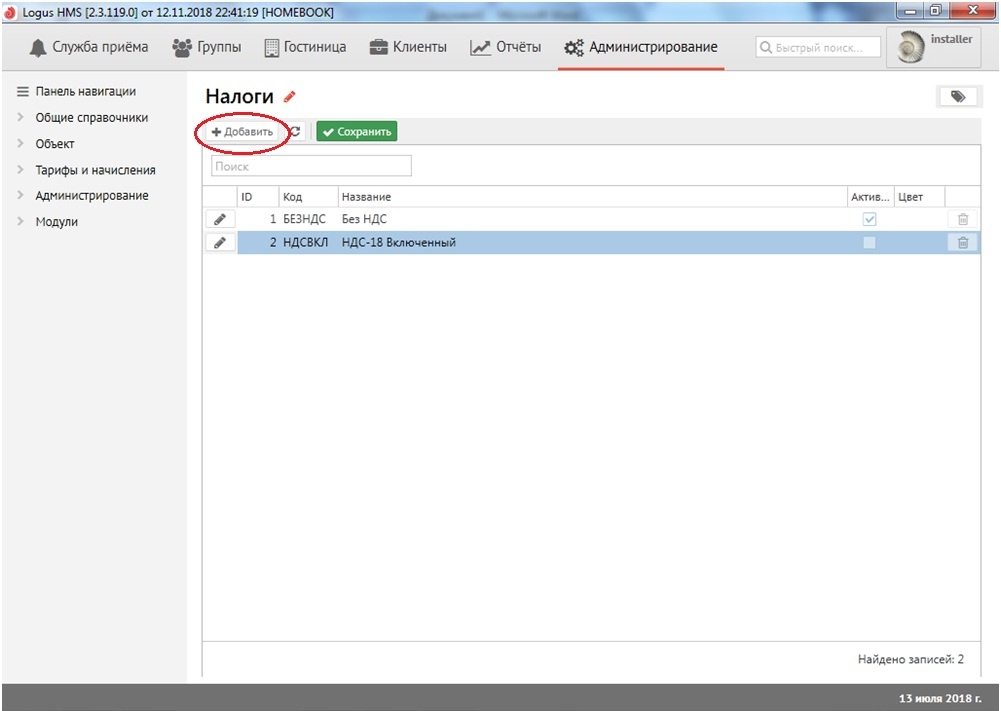The height and width of the screenshot is (711, 1001).
Task: Click the briefcase icon of Клиенты
Action: tap(379, 47)
